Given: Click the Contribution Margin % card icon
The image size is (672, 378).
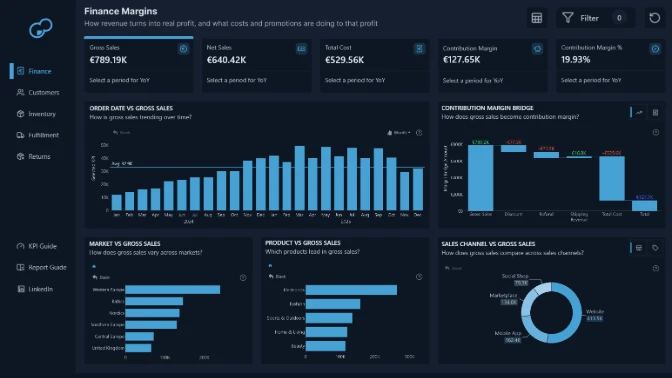Looking at the screenshot, I should pyautogui.click(x=655, y=49).
